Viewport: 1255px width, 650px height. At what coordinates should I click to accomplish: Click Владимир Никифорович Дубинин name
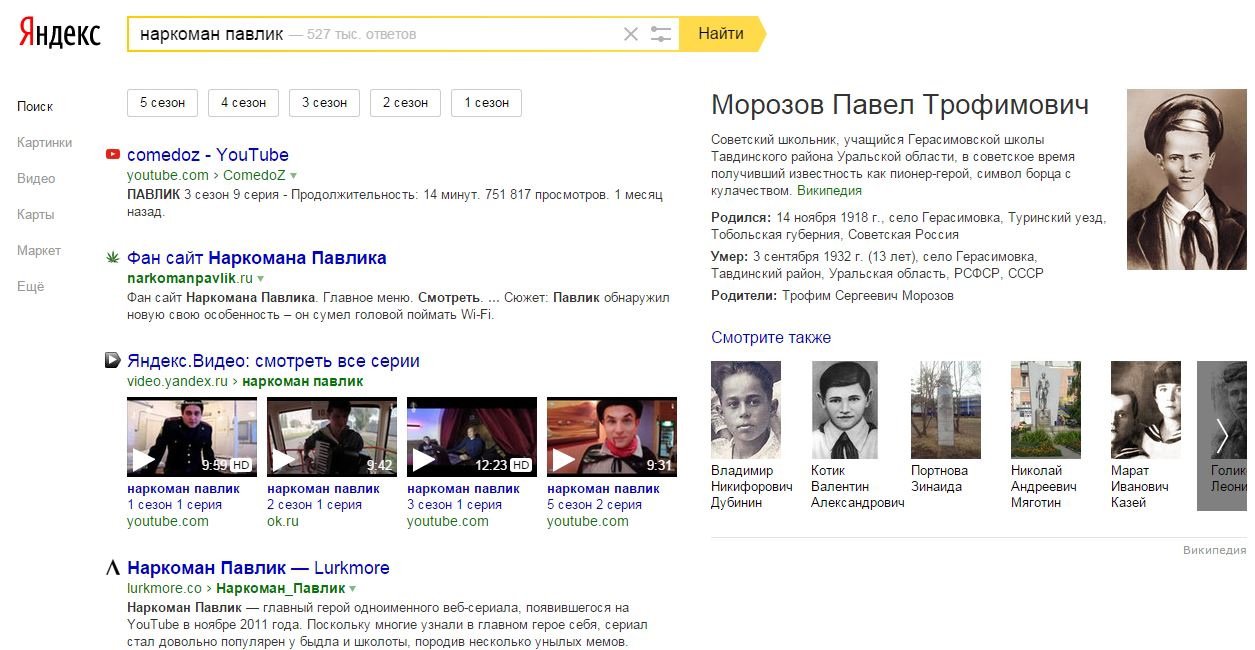(x=752, y=486)
